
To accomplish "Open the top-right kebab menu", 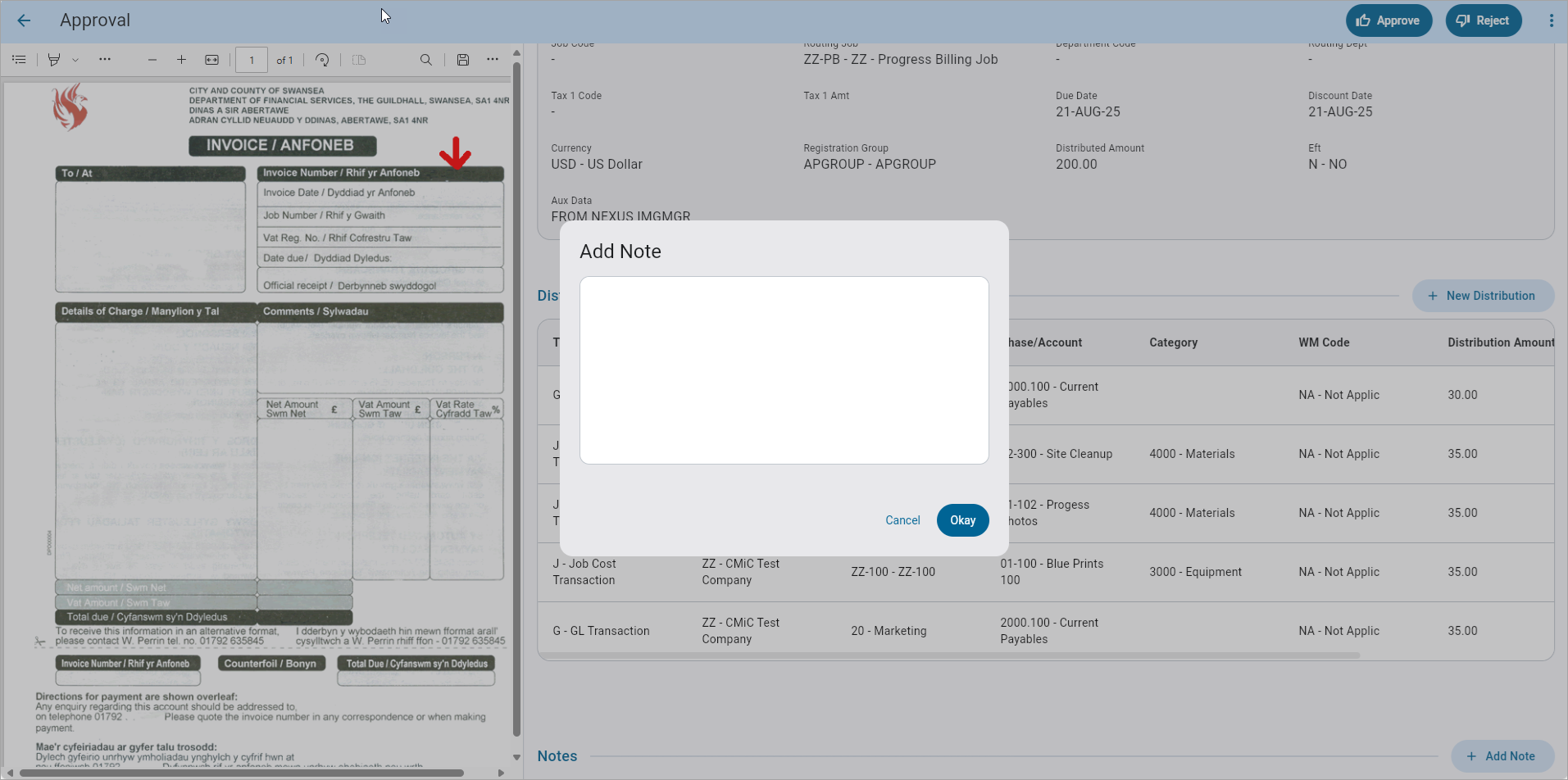I will pyautogui.click(x=1551, y=20).
